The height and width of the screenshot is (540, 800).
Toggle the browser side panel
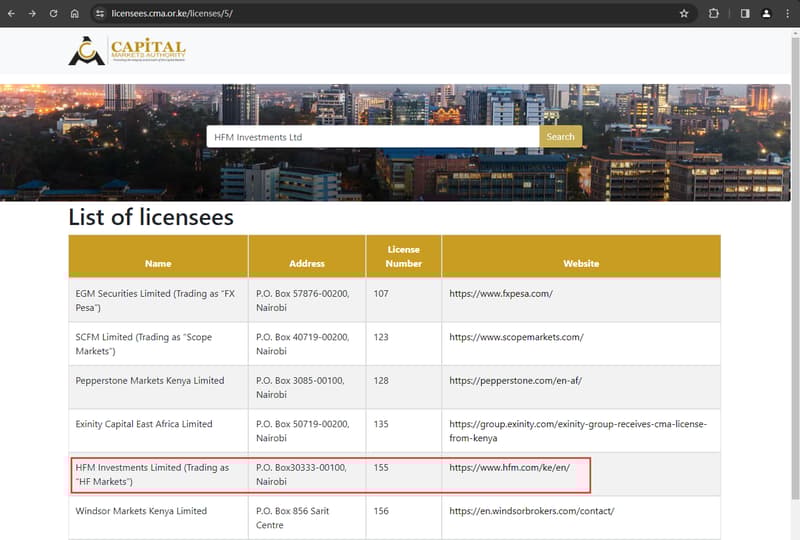coord(745,13)
